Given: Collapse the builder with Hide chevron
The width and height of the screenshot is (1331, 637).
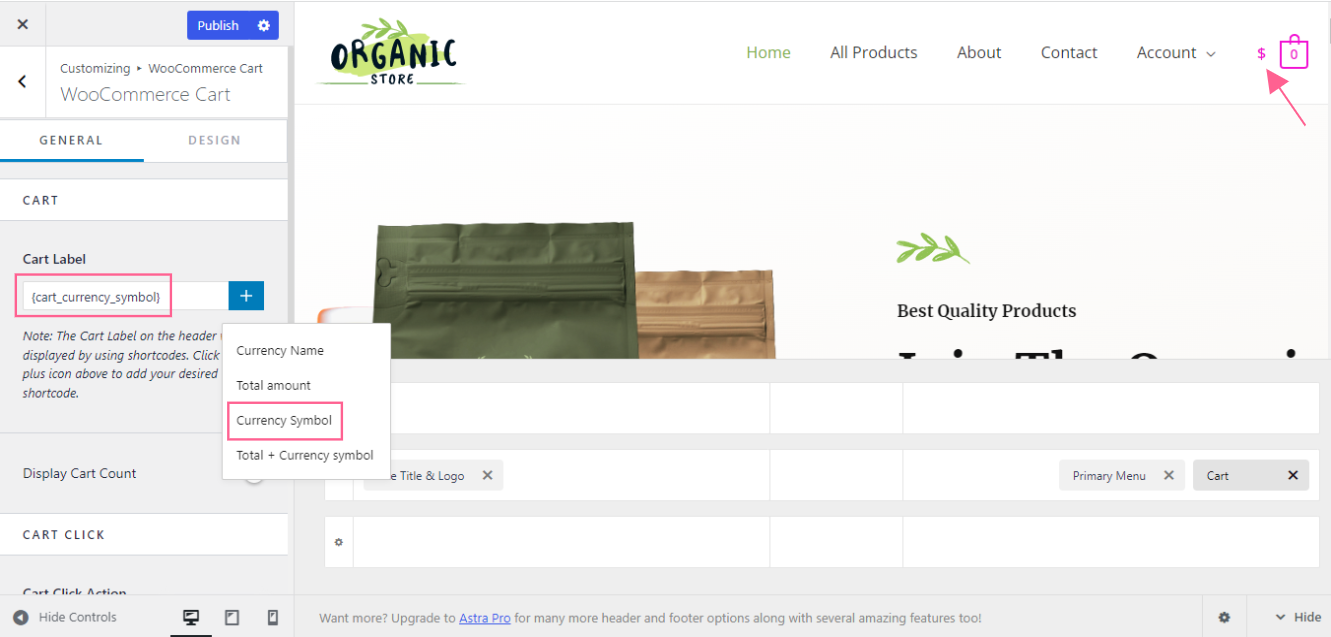Looking at the screenshot, I should [1297, 618].
